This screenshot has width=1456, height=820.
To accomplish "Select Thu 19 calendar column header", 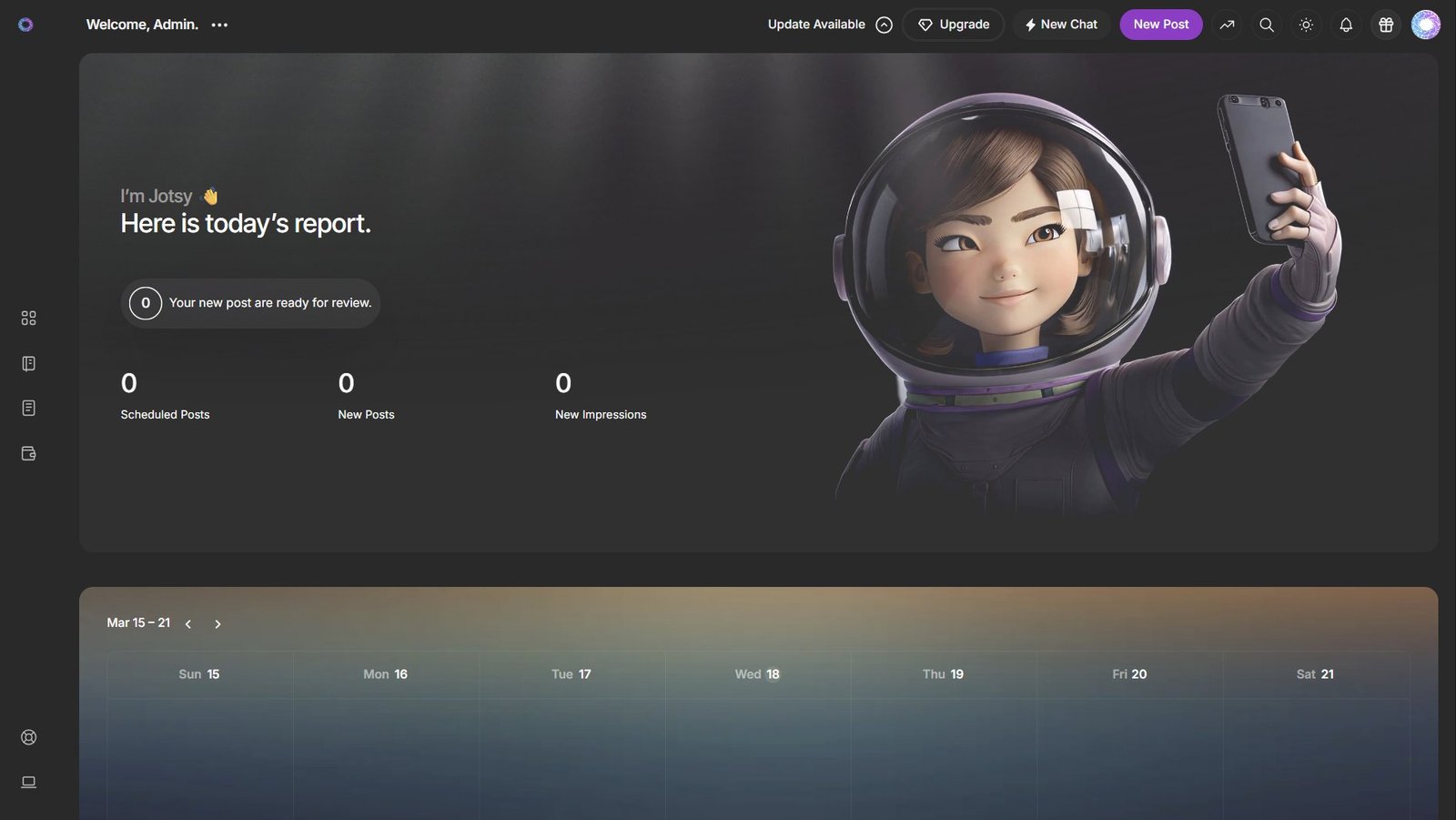I will pos(943,674).
